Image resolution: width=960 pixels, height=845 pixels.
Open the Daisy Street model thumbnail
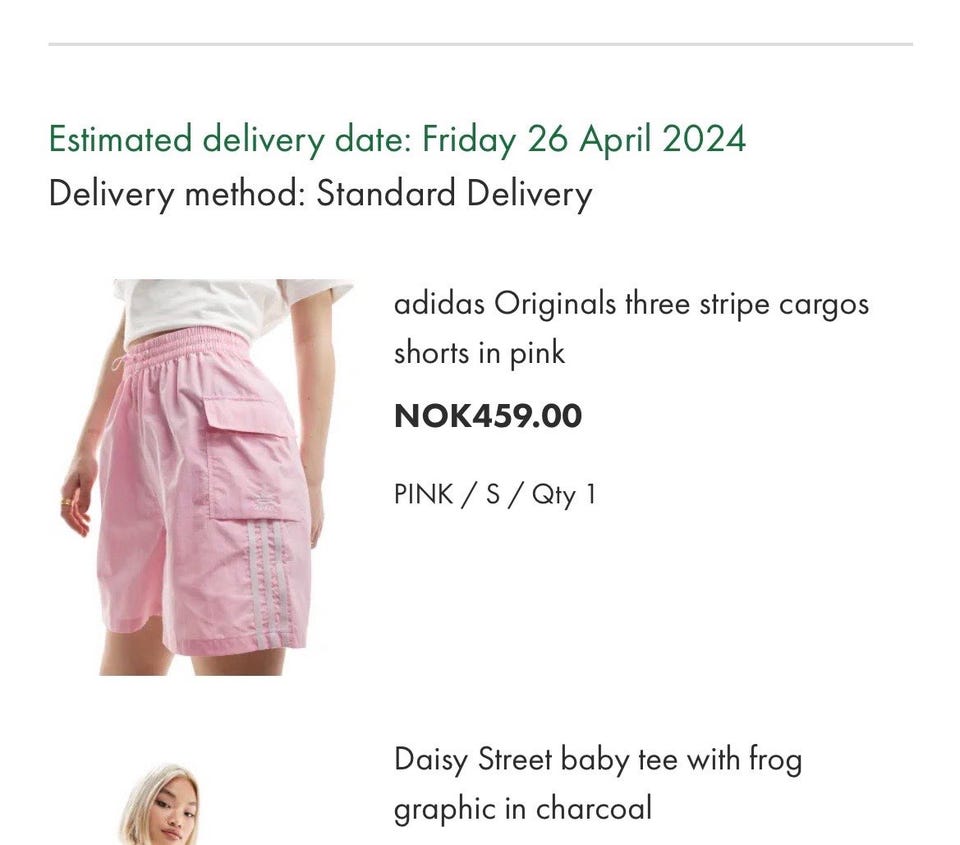[x=160, y=804]
